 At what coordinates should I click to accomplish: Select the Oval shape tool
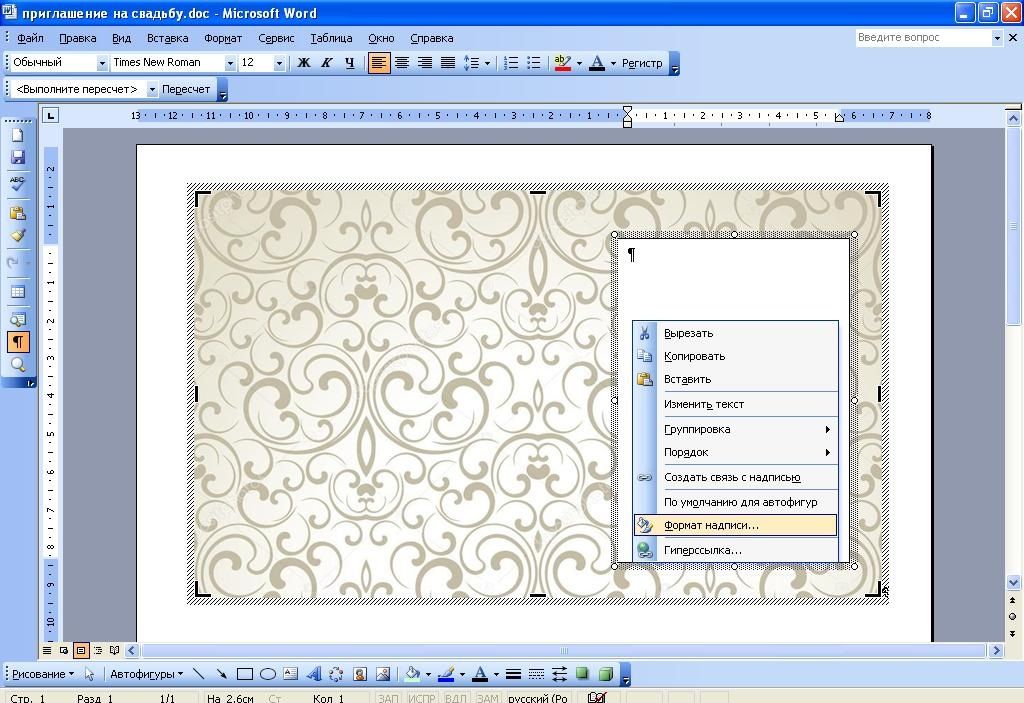268,674
